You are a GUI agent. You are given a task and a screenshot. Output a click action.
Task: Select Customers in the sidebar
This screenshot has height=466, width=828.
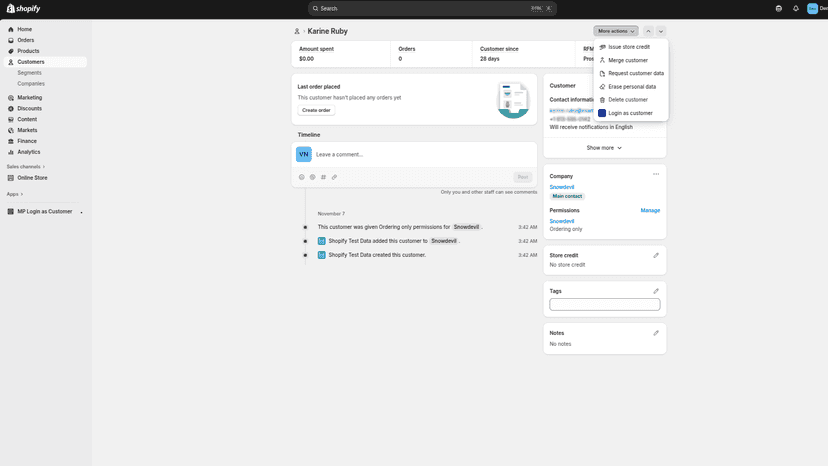click(45, 62)
